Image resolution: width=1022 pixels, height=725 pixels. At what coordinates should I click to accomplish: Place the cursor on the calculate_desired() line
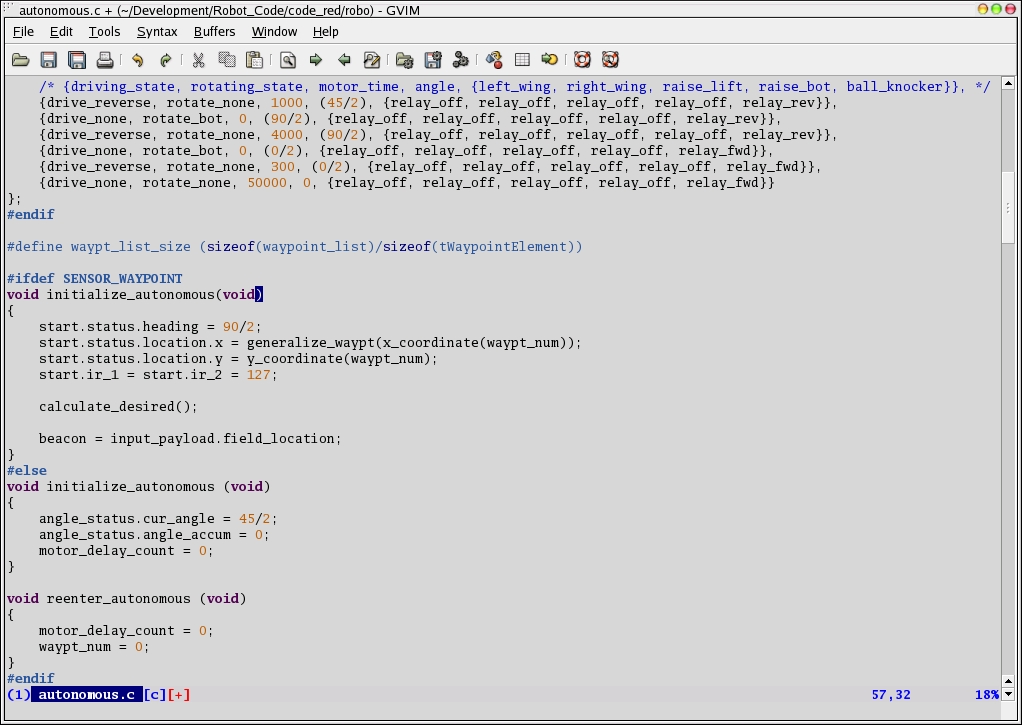[x=118, y=407]
